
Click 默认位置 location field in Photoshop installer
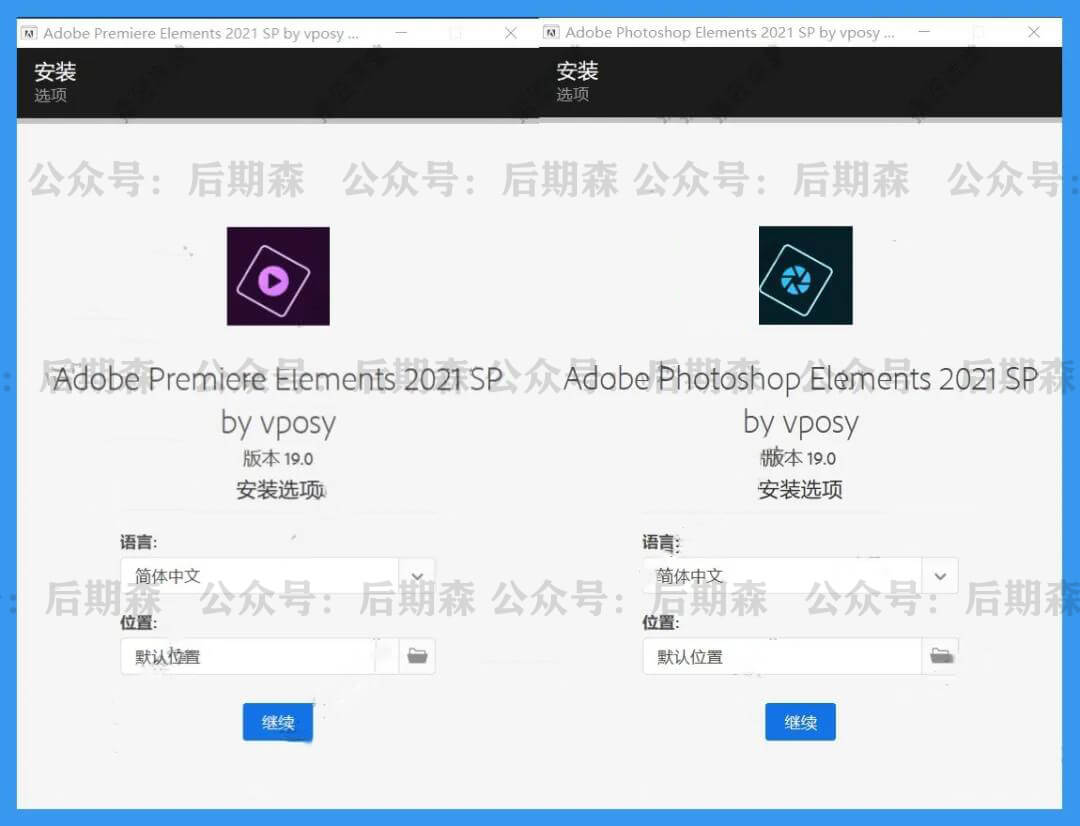[782, 657]
